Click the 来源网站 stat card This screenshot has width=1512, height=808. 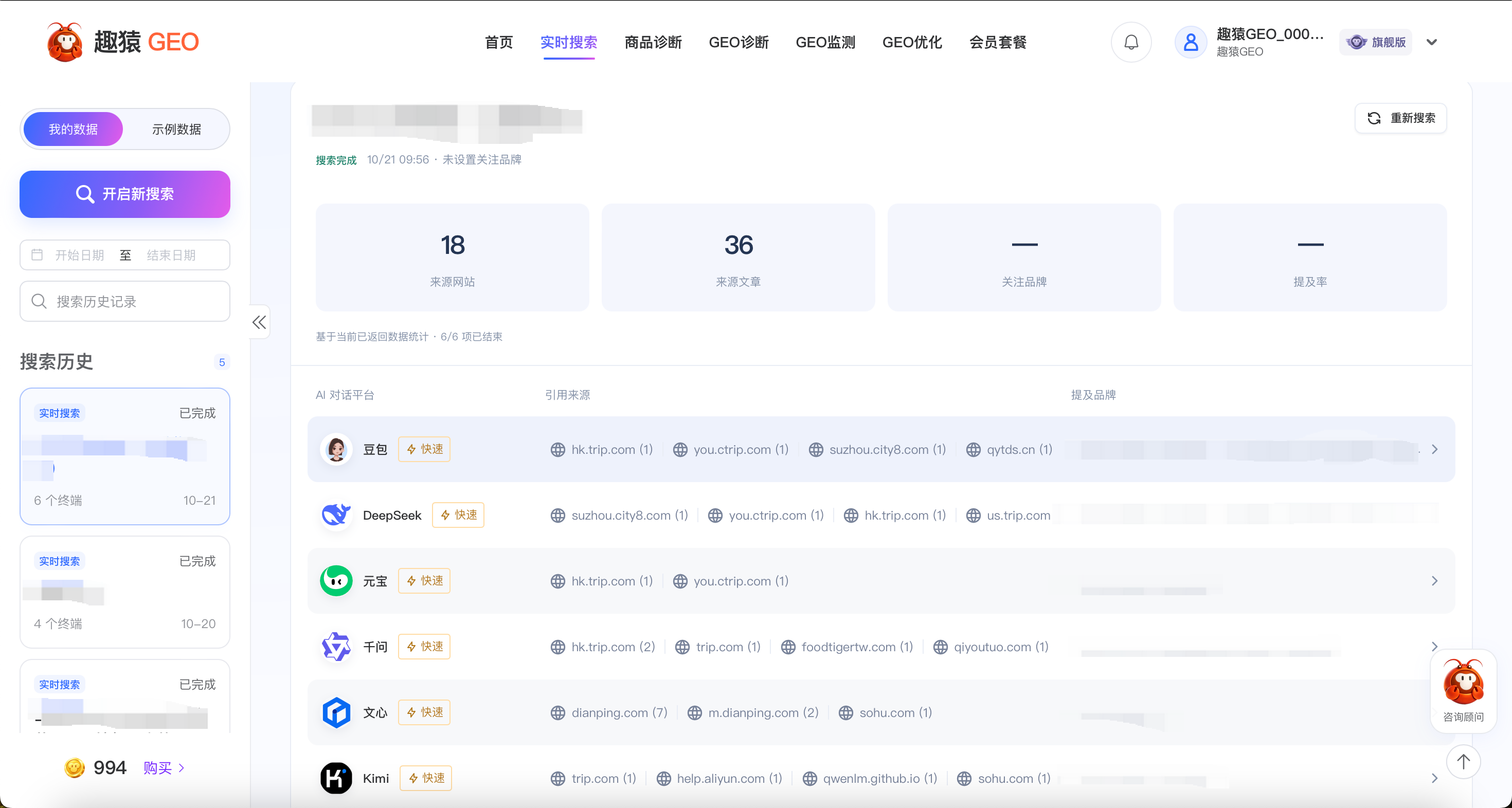452,258
